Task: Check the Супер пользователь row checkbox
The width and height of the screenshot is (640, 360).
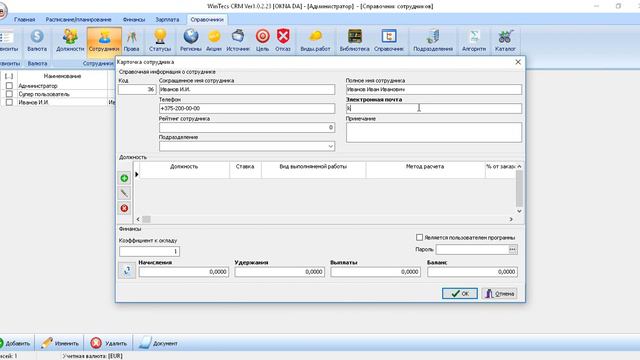Action: (x=9, y=94)
